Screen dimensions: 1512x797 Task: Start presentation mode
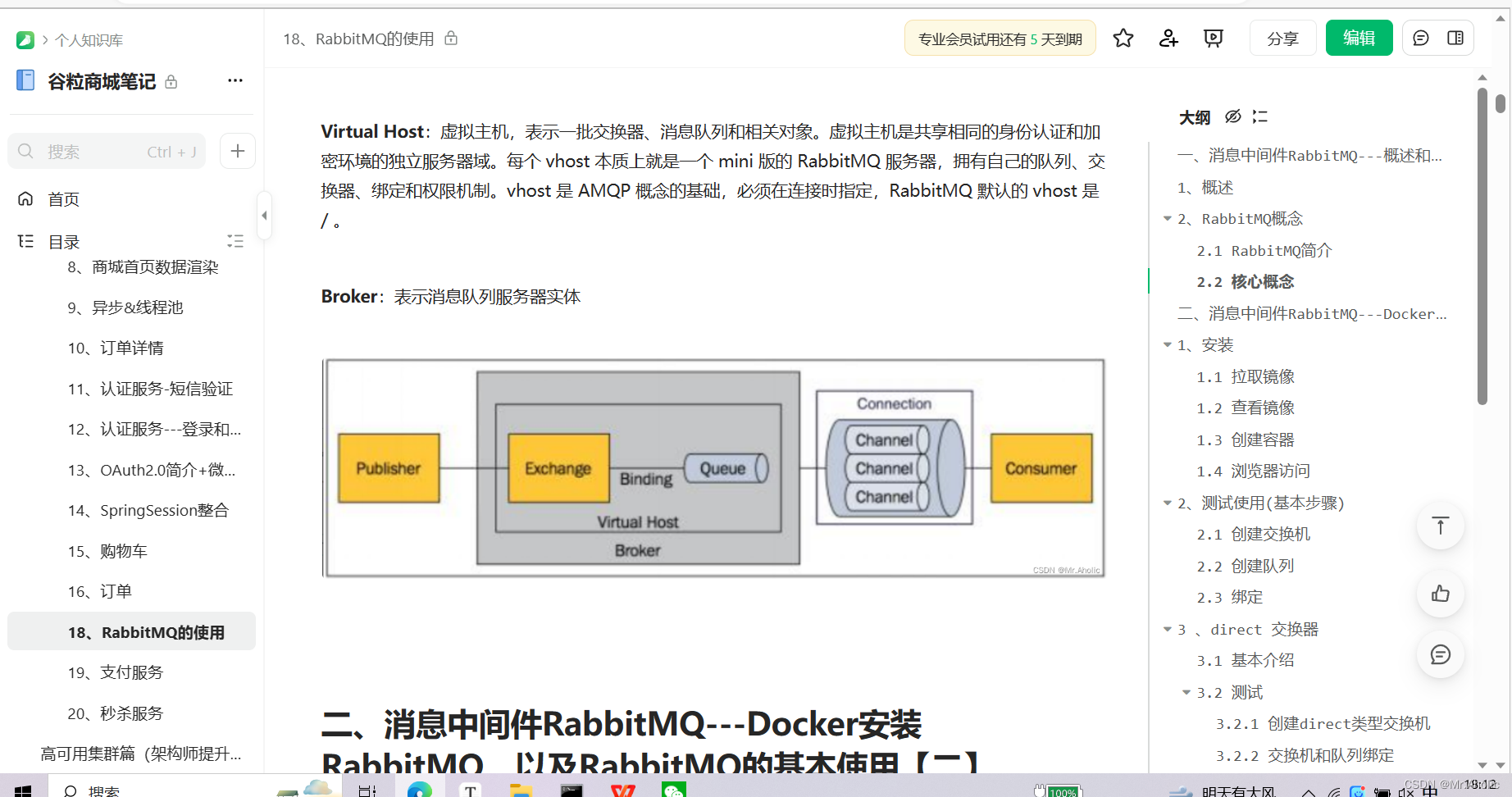tap(1213, 38)
